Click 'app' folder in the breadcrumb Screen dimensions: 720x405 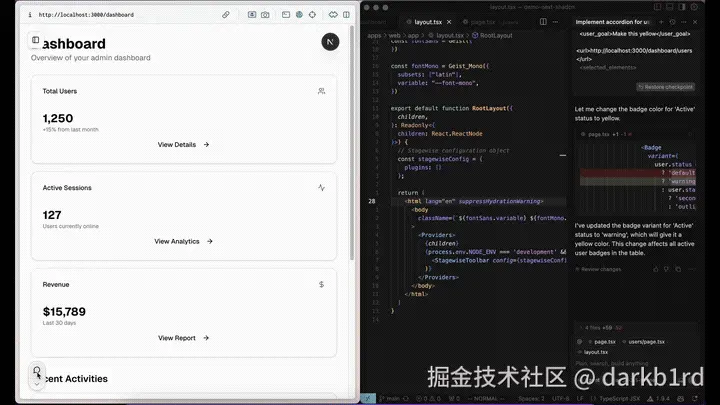click(413, 35)
